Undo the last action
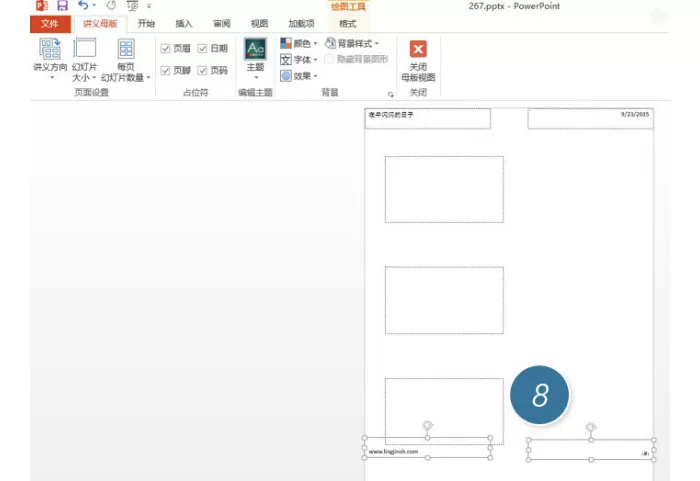Image resolution: width=700 pixels, height=481 pixels. (x=83, y=5)
